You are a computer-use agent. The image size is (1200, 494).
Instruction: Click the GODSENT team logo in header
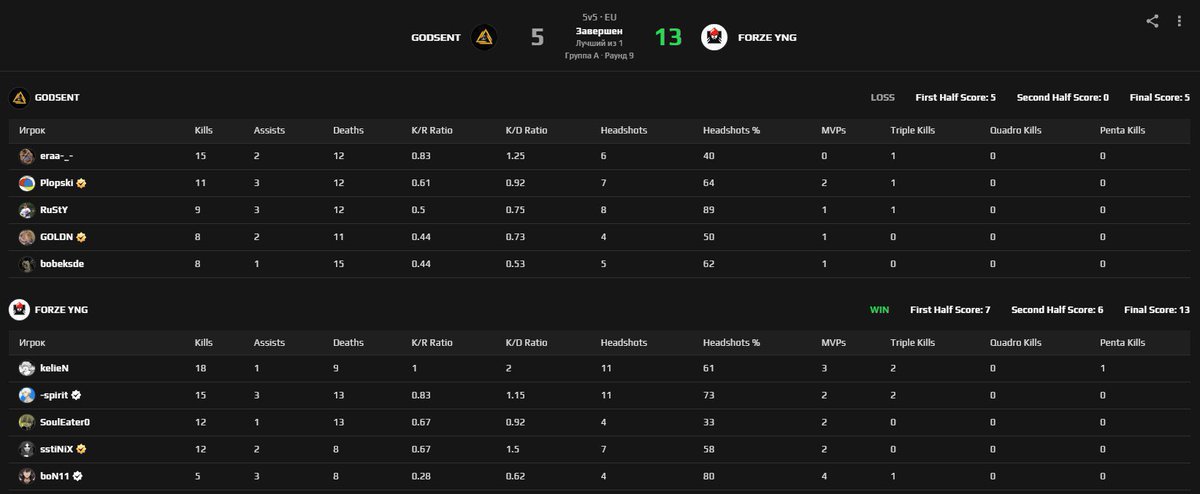[484, 38]
